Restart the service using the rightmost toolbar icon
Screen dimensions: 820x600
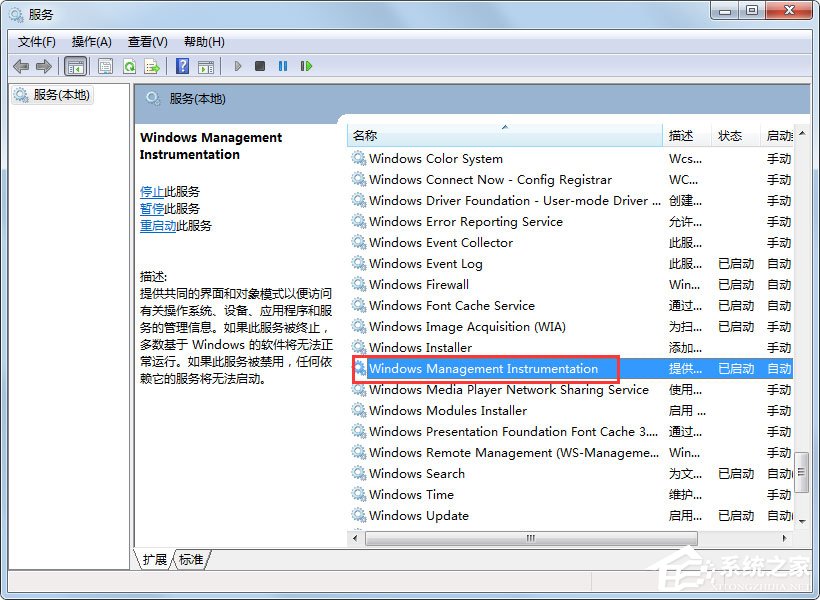click(307, 65)
